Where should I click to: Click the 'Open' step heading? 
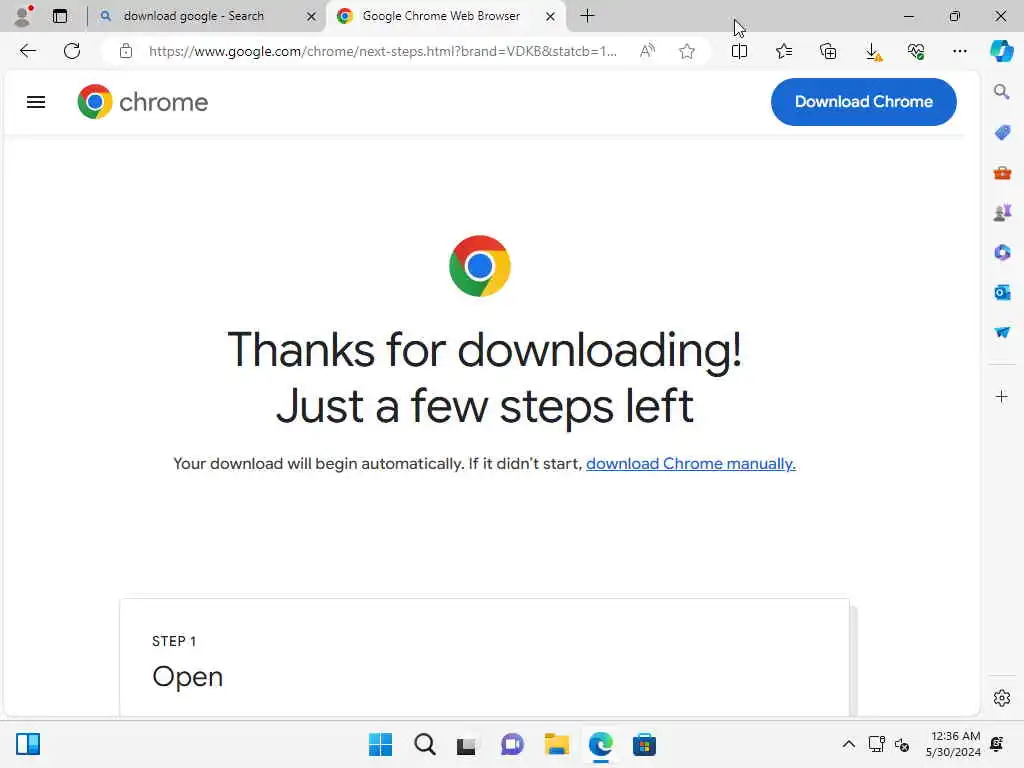coord(187,676)
